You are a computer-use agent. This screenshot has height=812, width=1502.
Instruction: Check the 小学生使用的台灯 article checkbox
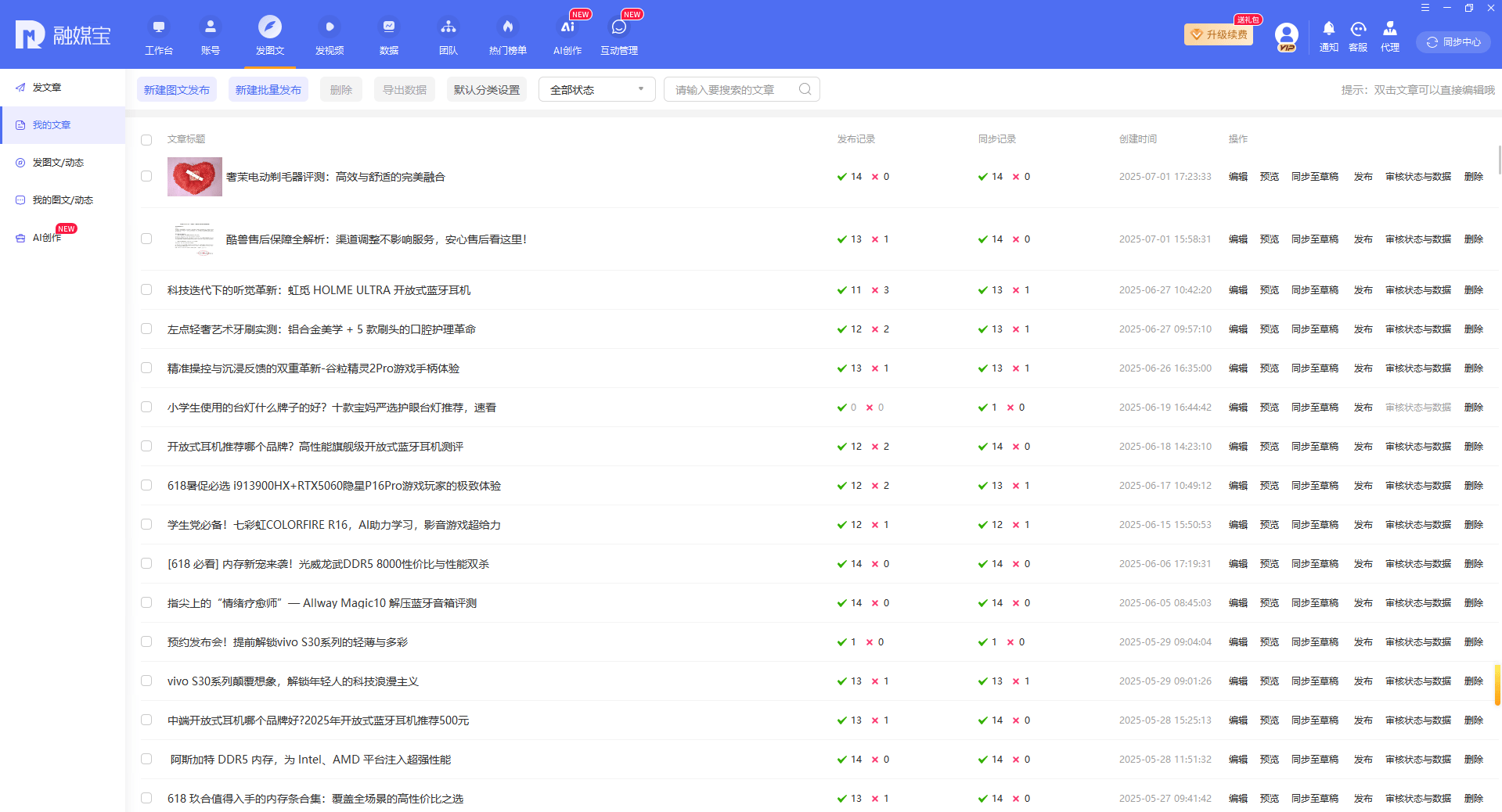click(x=146, y=407)
